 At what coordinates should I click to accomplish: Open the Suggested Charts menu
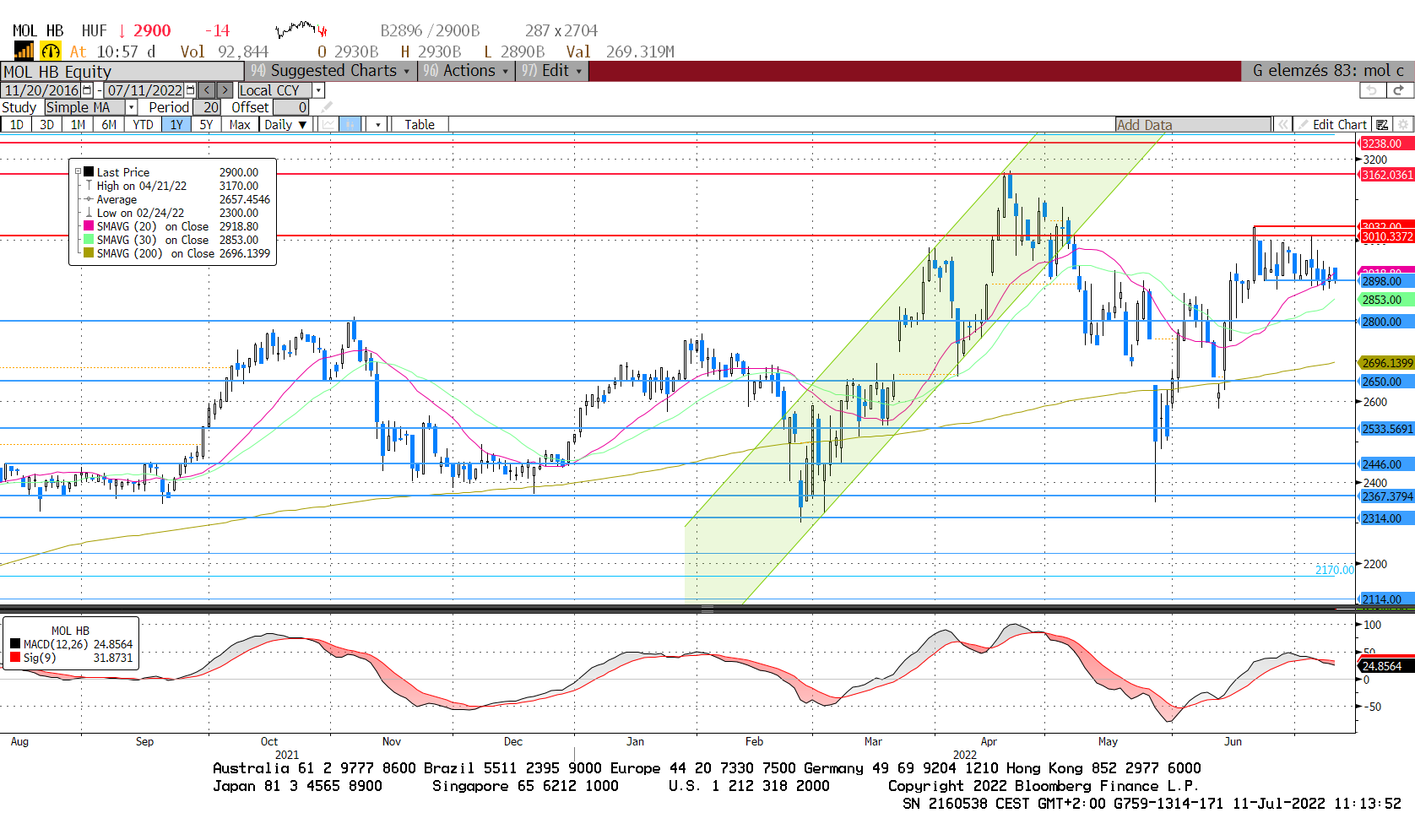pyautogui.click(x=330, y=71)
